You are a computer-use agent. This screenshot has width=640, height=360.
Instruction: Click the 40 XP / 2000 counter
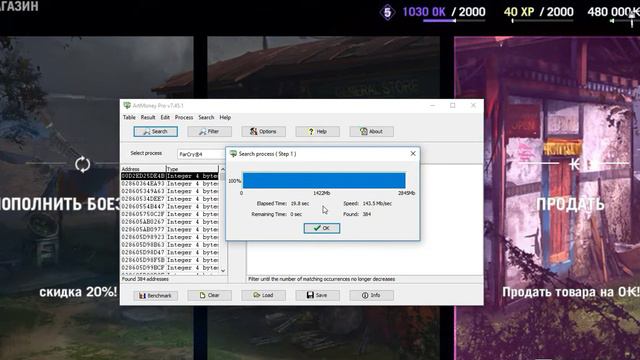538,12
